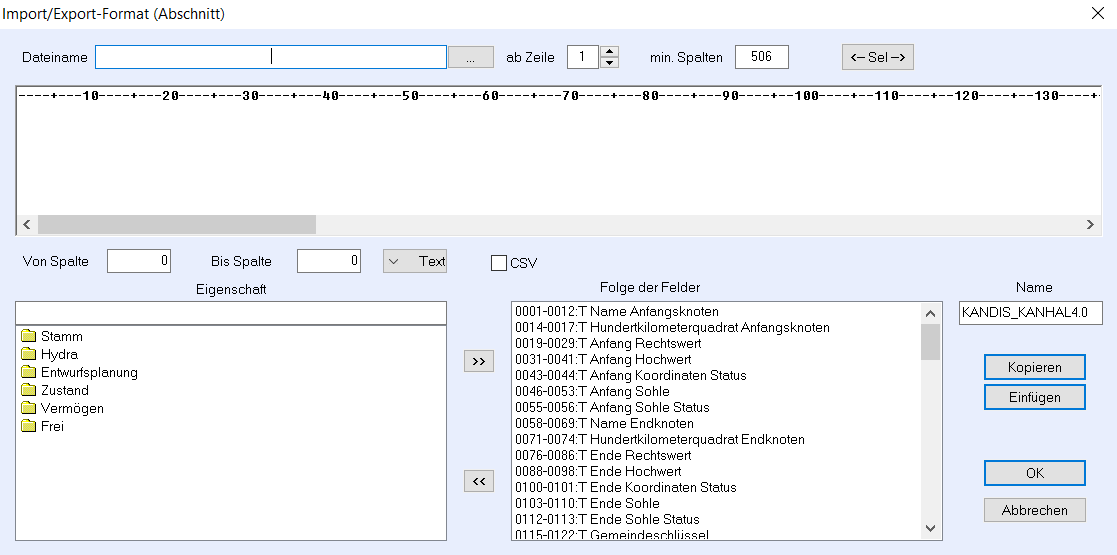The width and height of the screenshot is (1117, 555).
Task: Open the Stamm folder in Eigenschaft list
Action: (x=61, y=337)
